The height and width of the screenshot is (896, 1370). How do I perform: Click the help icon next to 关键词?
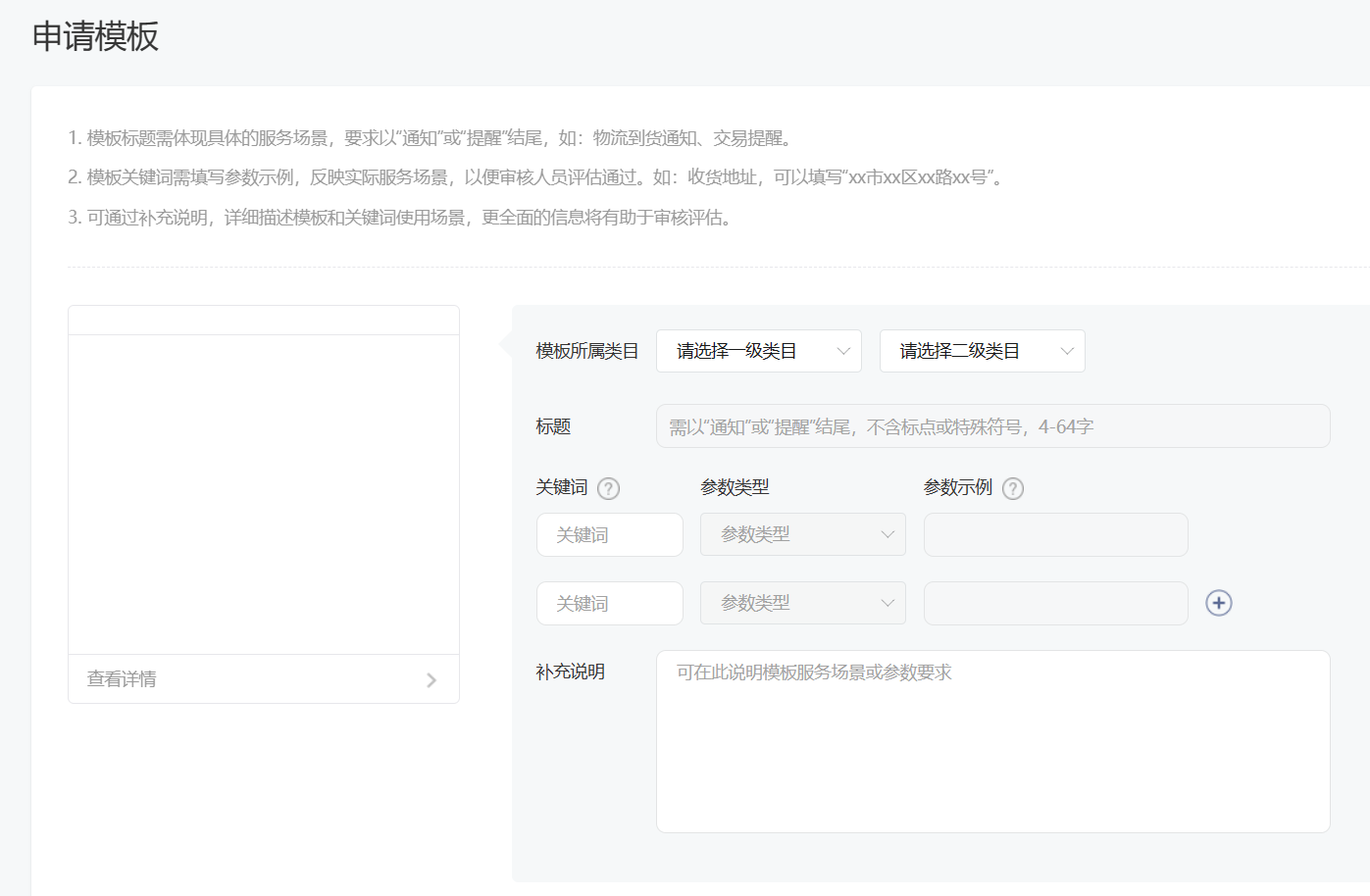point(608,488)
